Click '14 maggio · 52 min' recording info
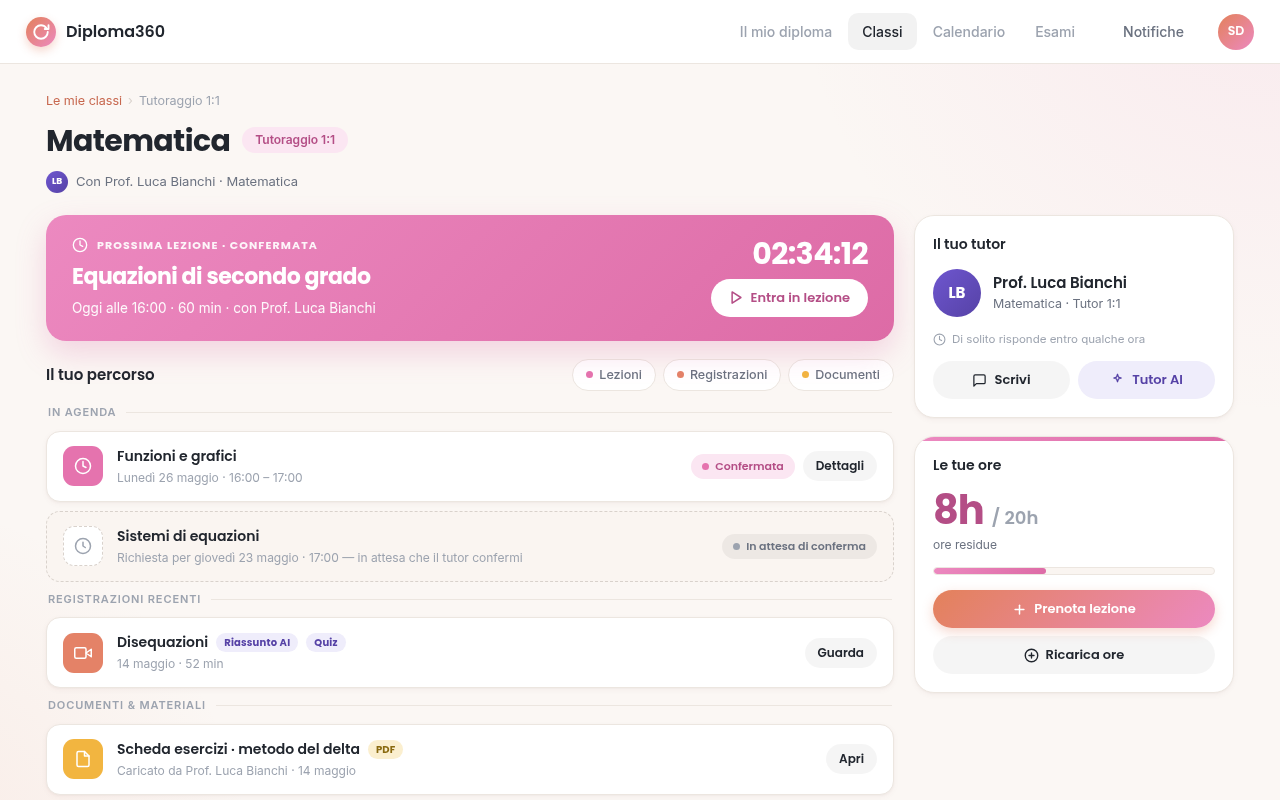Screen dimensions: 1280x800 pyautogui.click(x=170, y=664)
